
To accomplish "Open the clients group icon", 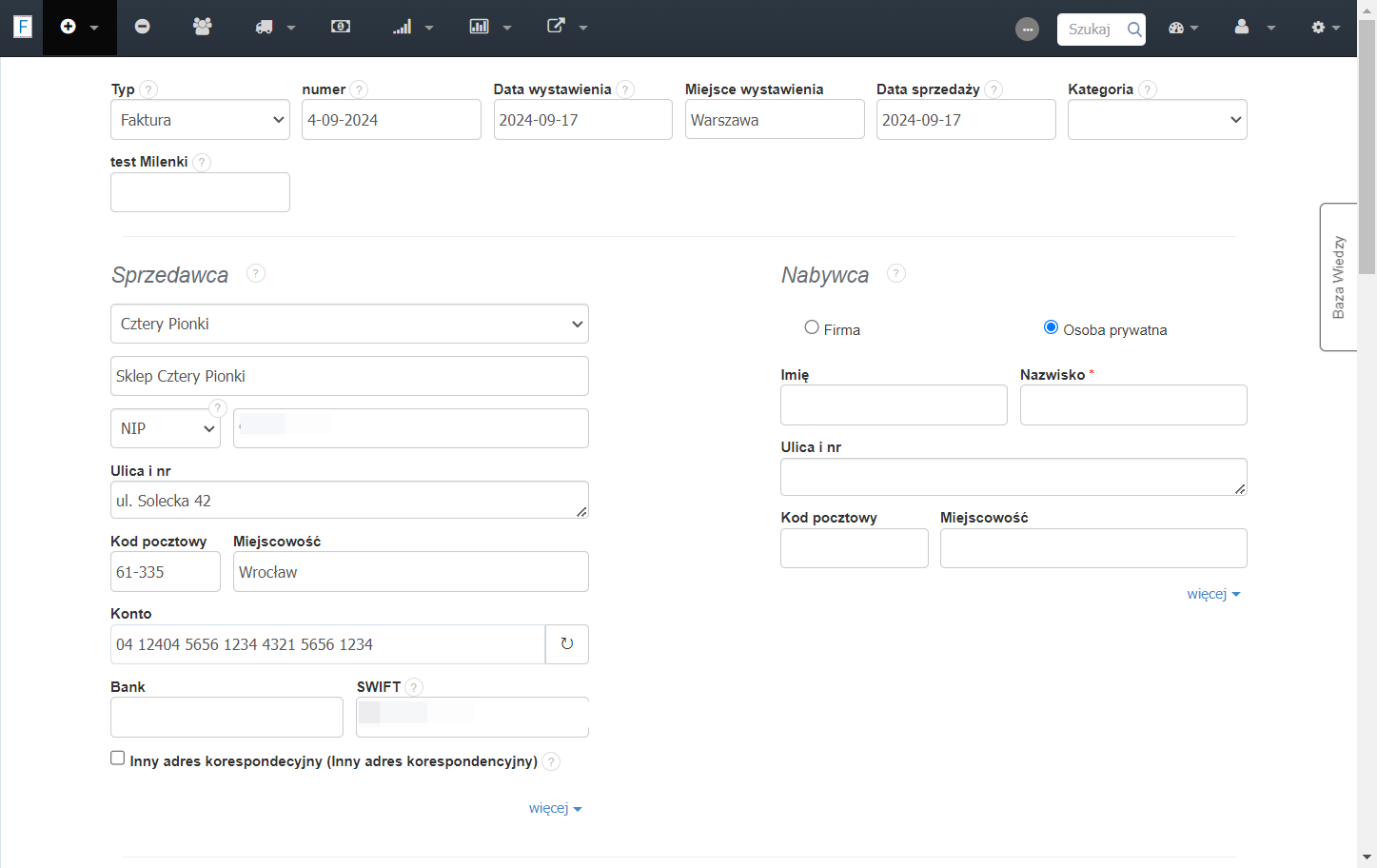I will pyautogui.click(x=202, y=27).
